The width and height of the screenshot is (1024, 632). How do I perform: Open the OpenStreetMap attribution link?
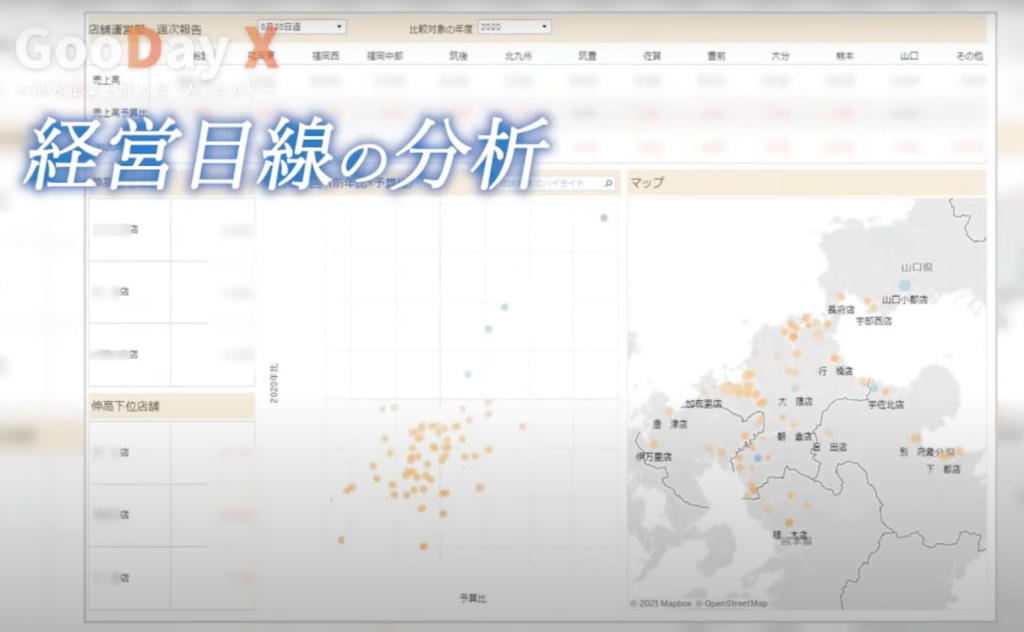click(730, 604)
